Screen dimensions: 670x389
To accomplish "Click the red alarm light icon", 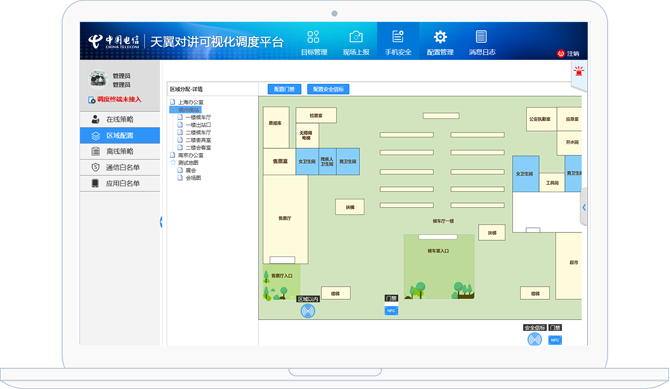I will 579,71.
